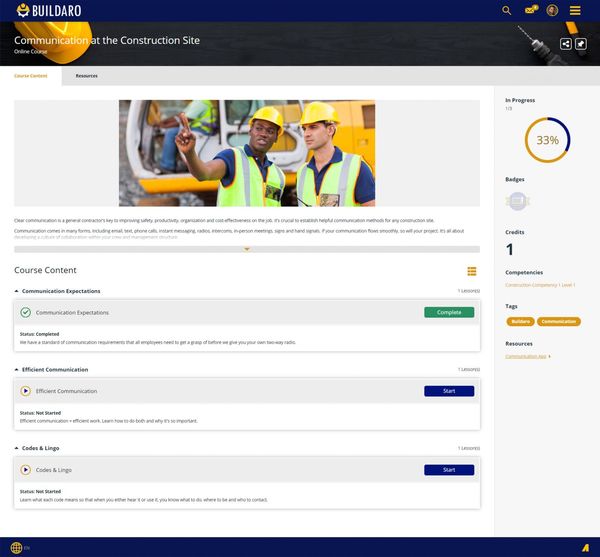Click the Buildaro tag
This screenshot has width=600, height=557.
coord(520,321)
